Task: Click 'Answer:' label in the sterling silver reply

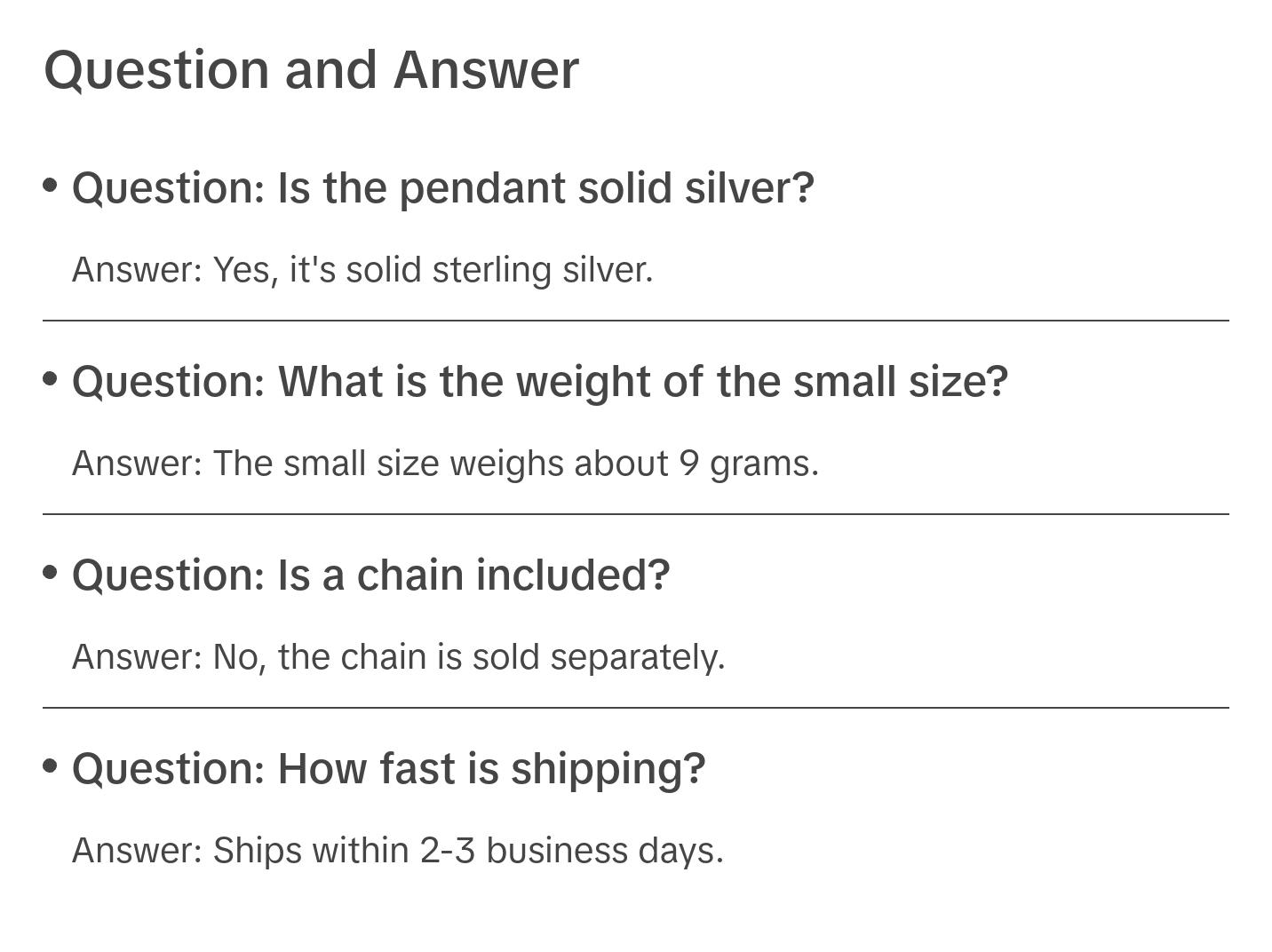Action: (138, 270)
